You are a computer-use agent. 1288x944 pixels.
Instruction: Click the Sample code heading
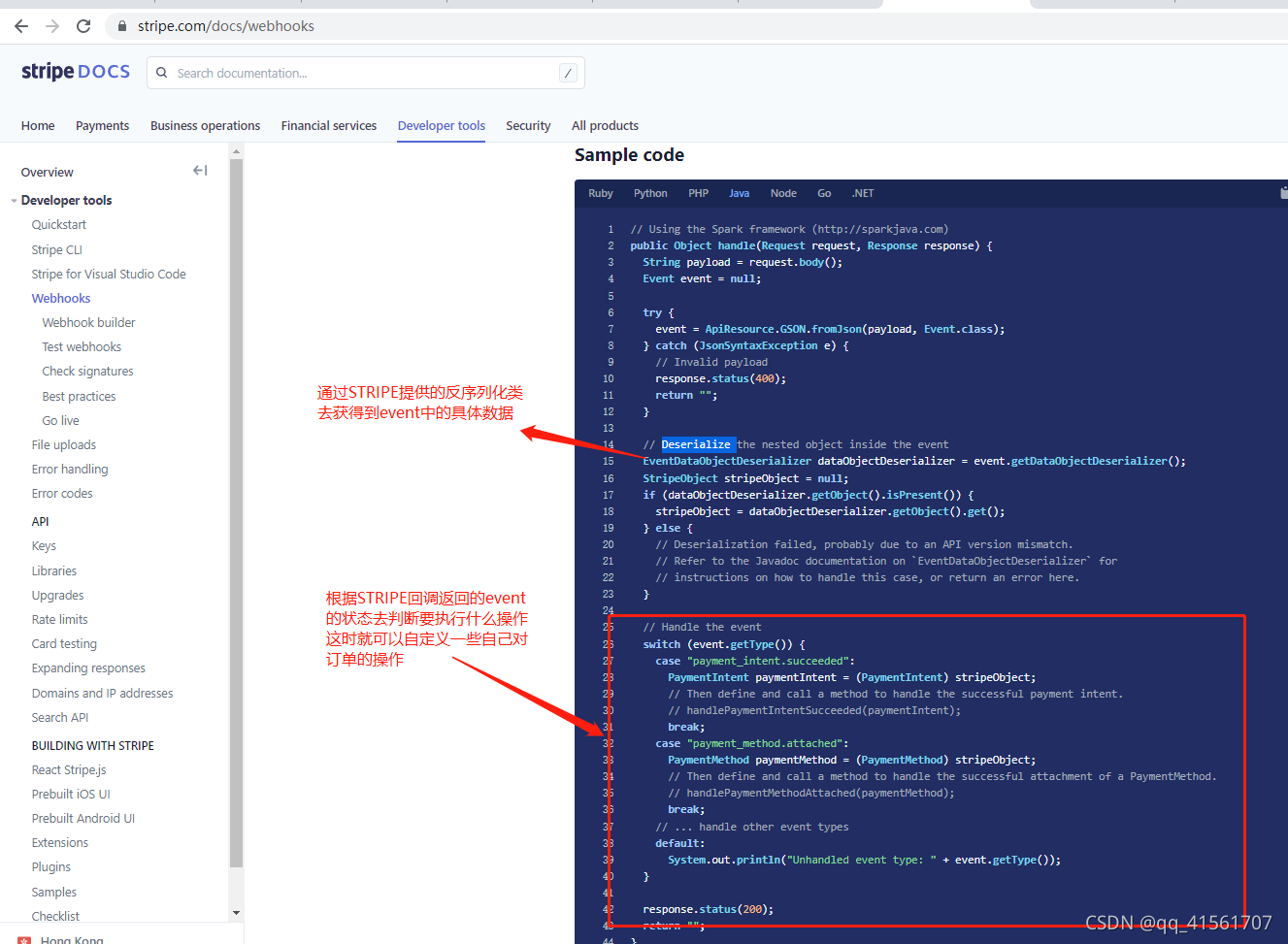(629, 155)
